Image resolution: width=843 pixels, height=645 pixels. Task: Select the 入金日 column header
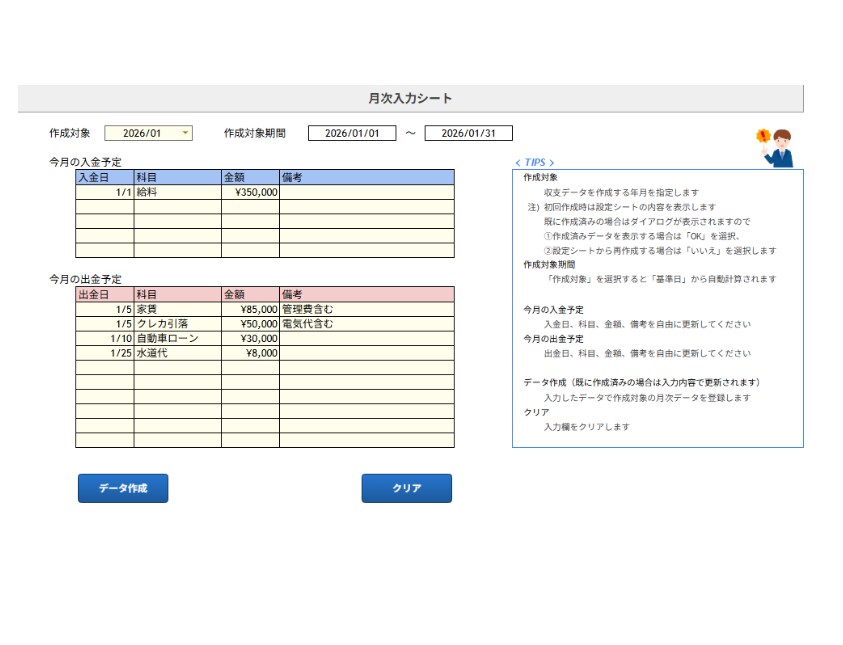coord(105,177)
